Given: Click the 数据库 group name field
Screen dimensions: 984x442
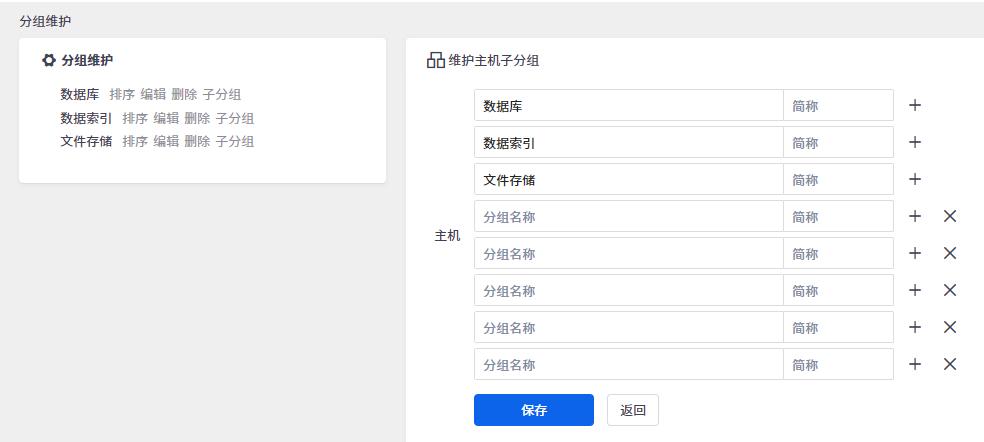Looking at the screenshot, I should pos(628,106).
